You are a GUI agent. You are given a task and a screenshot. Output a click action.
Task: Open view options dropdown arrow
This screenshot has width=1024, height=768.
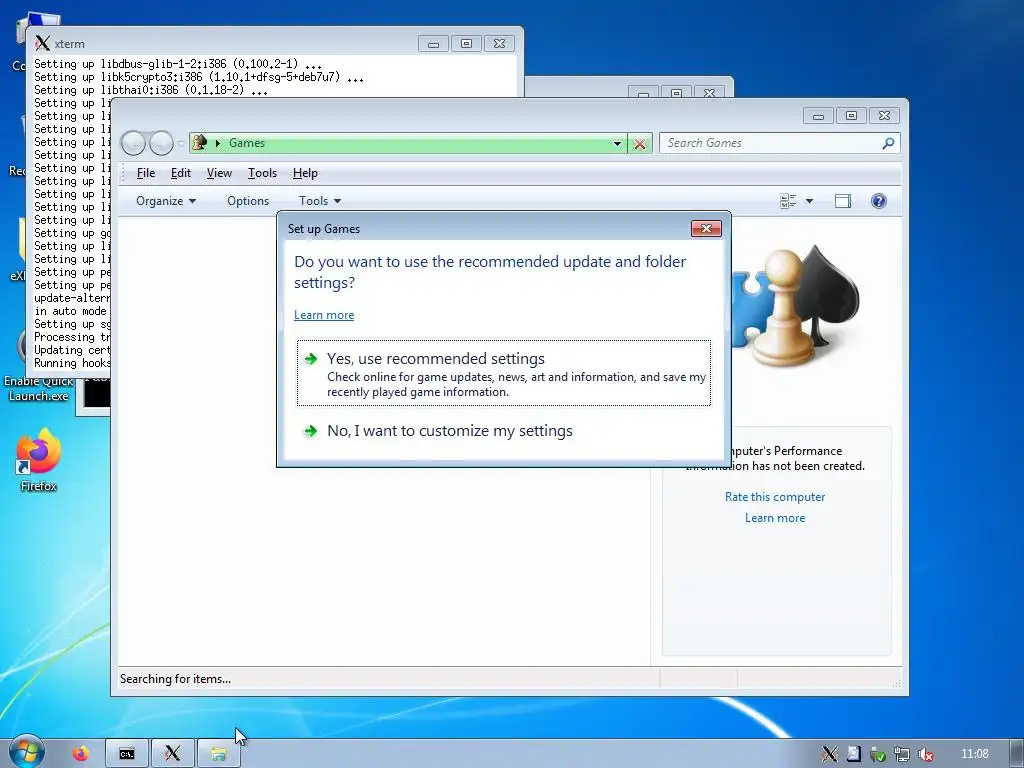[x=809, y=201]
